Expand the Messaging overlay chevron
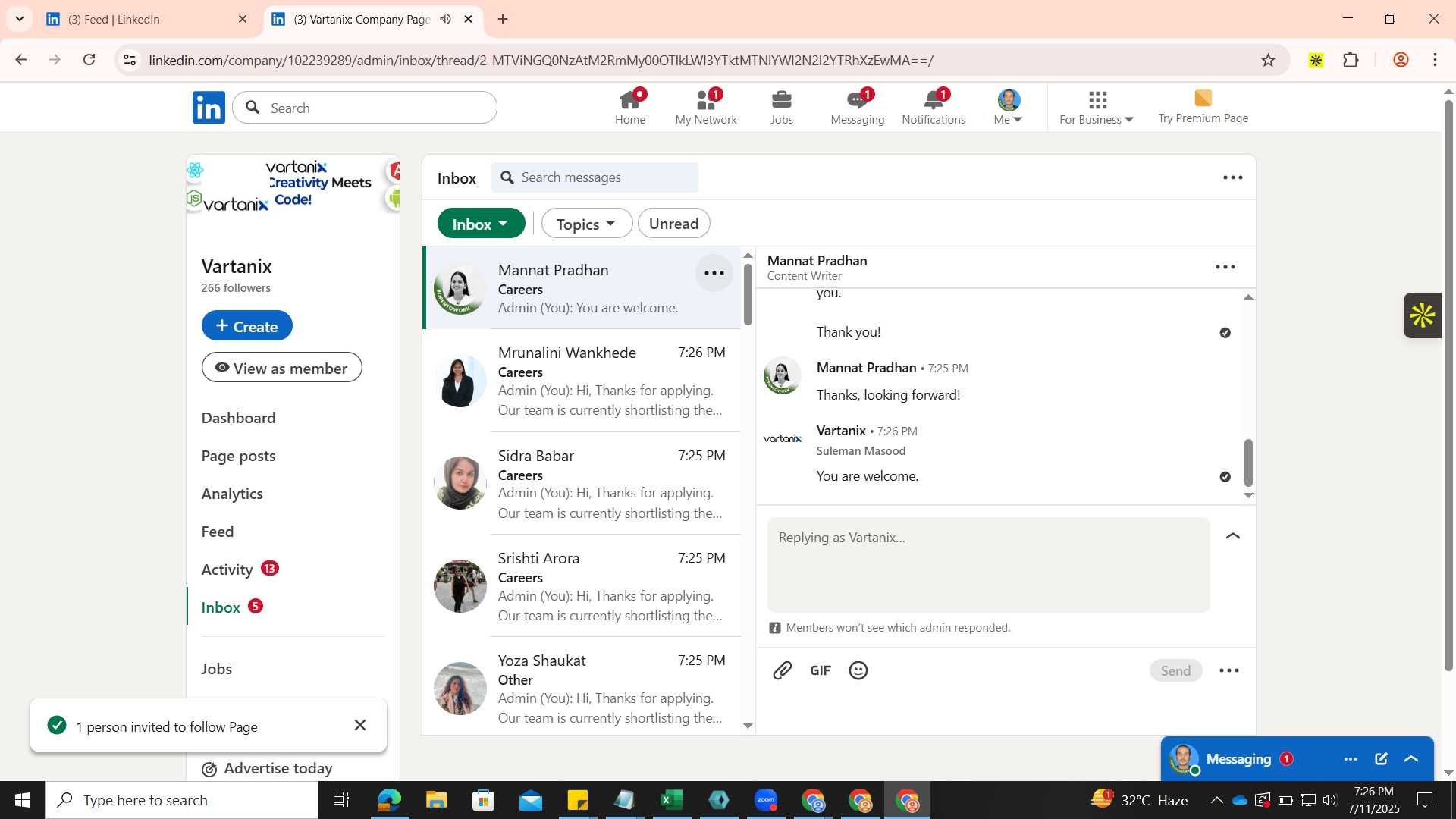 coord(1411,759)
